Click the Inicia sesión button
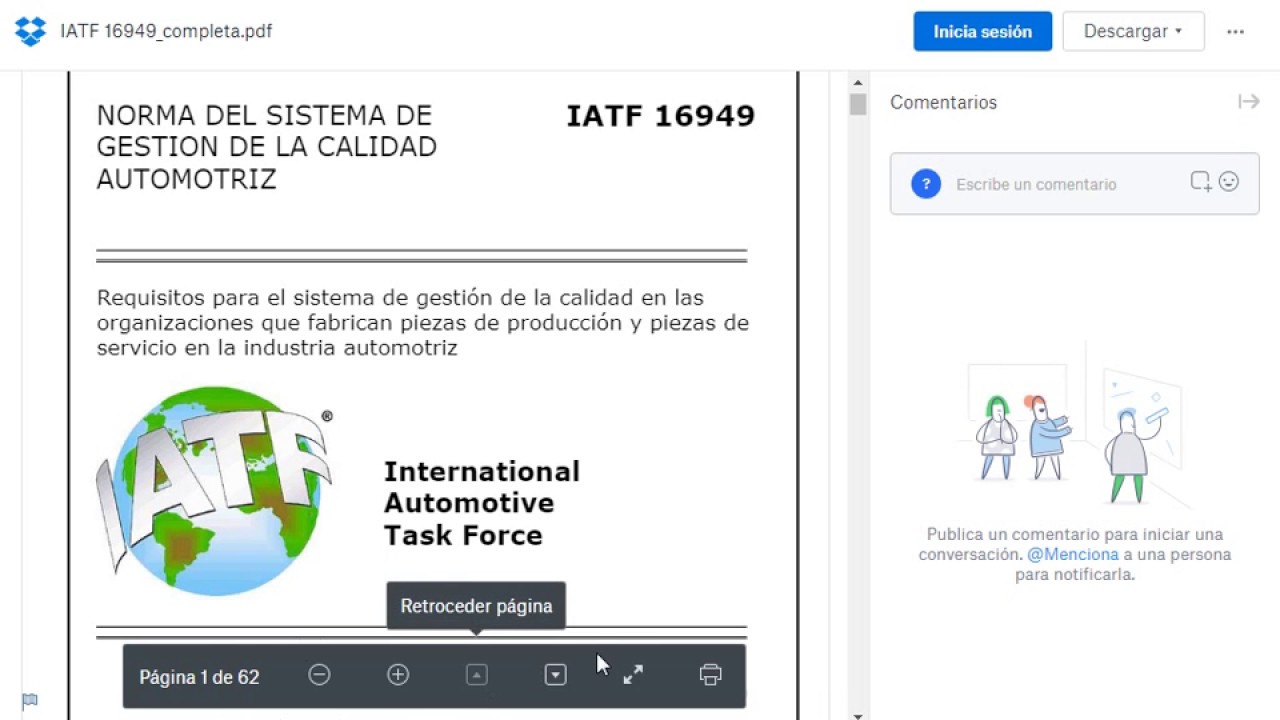The width and height of the screenshot is (1280, 720). (x=982, y=31)
